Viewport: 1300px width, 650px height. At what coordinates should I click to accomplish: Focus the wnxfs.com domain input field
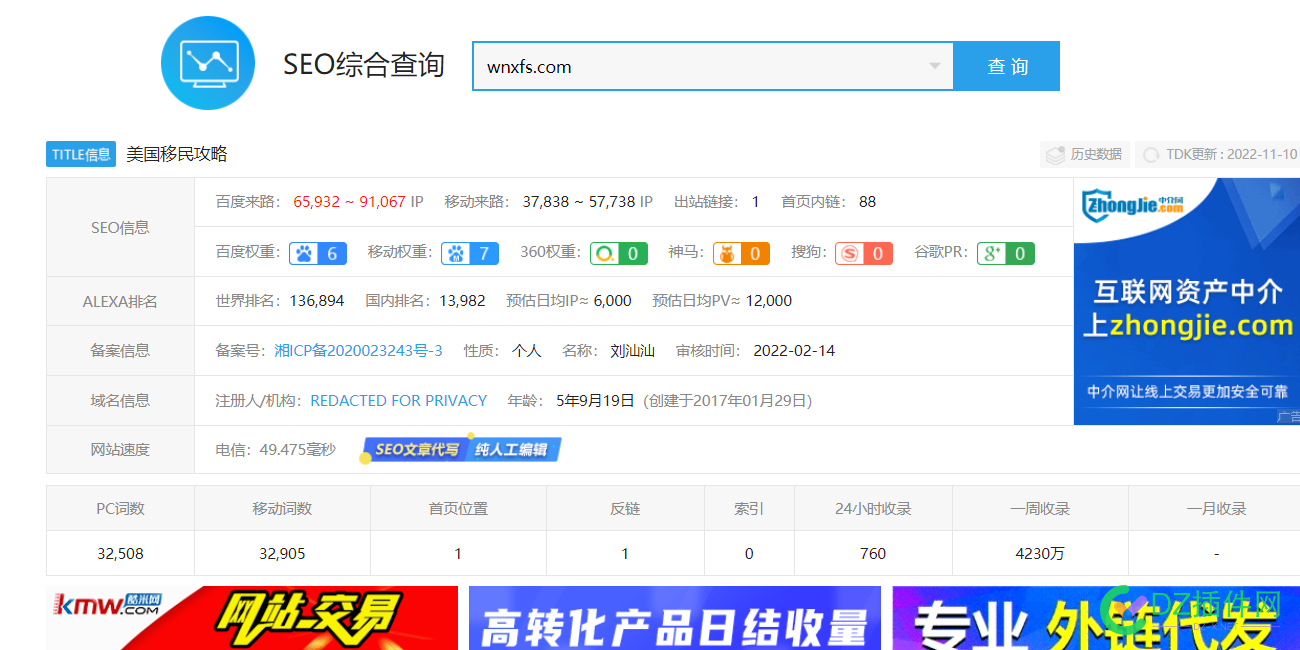tap(713, 67)
